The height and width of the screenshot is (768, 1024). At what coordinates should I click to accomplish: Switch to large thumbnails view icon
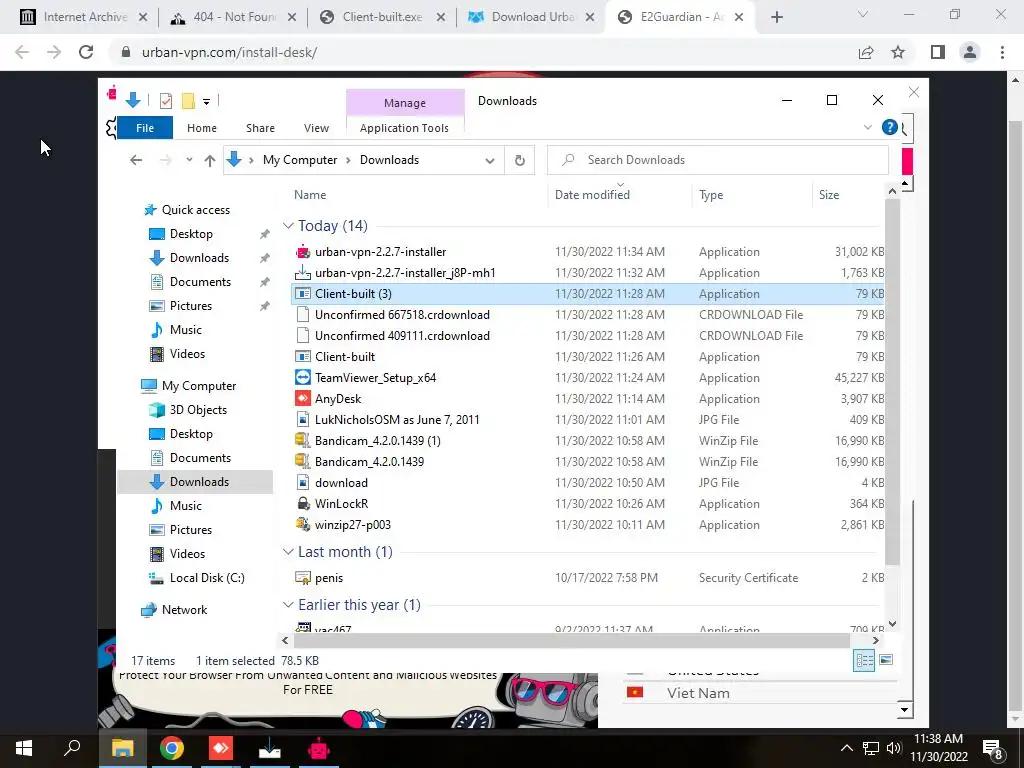pos(886,660)
